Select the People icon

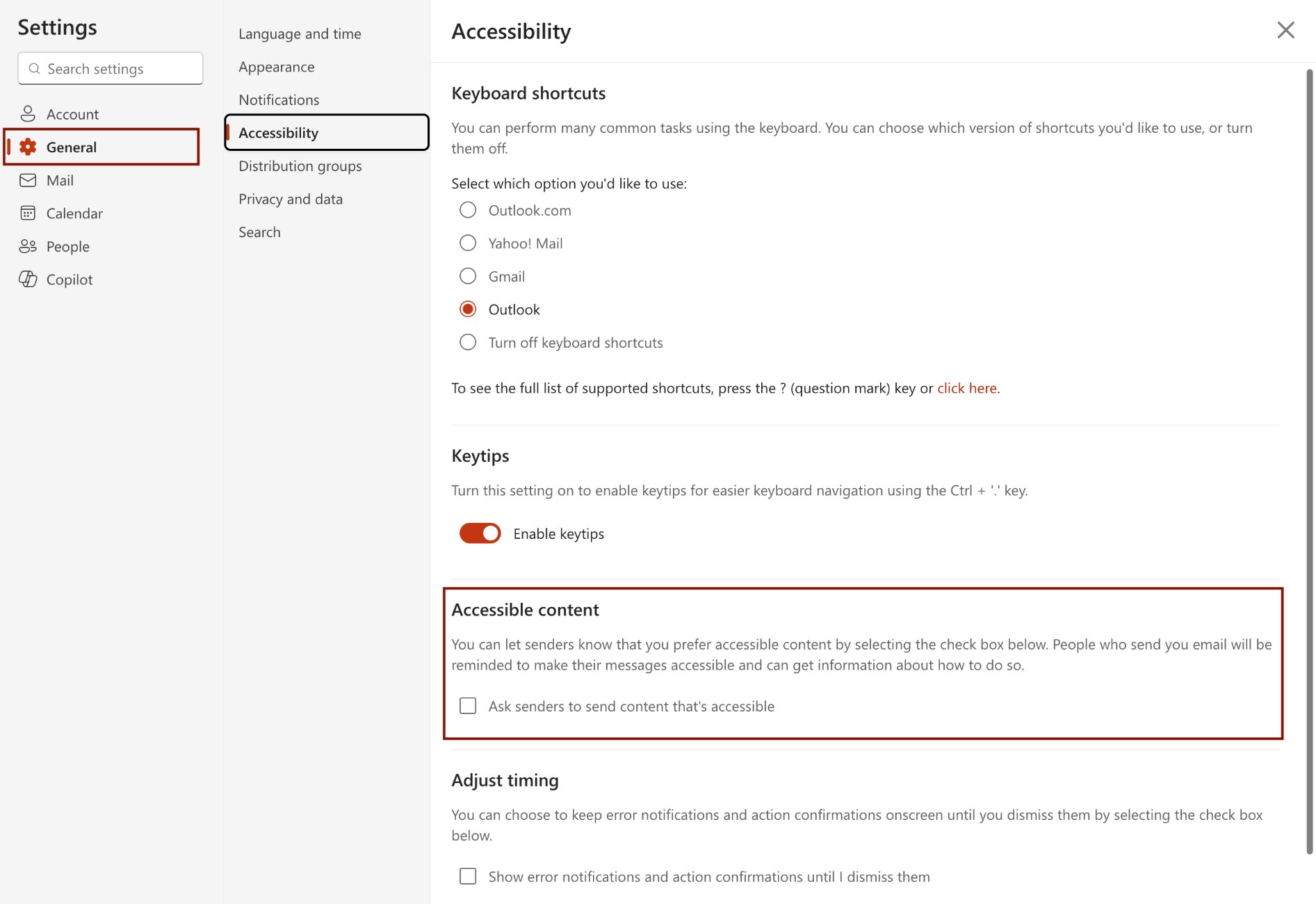(x=29, y=246)
